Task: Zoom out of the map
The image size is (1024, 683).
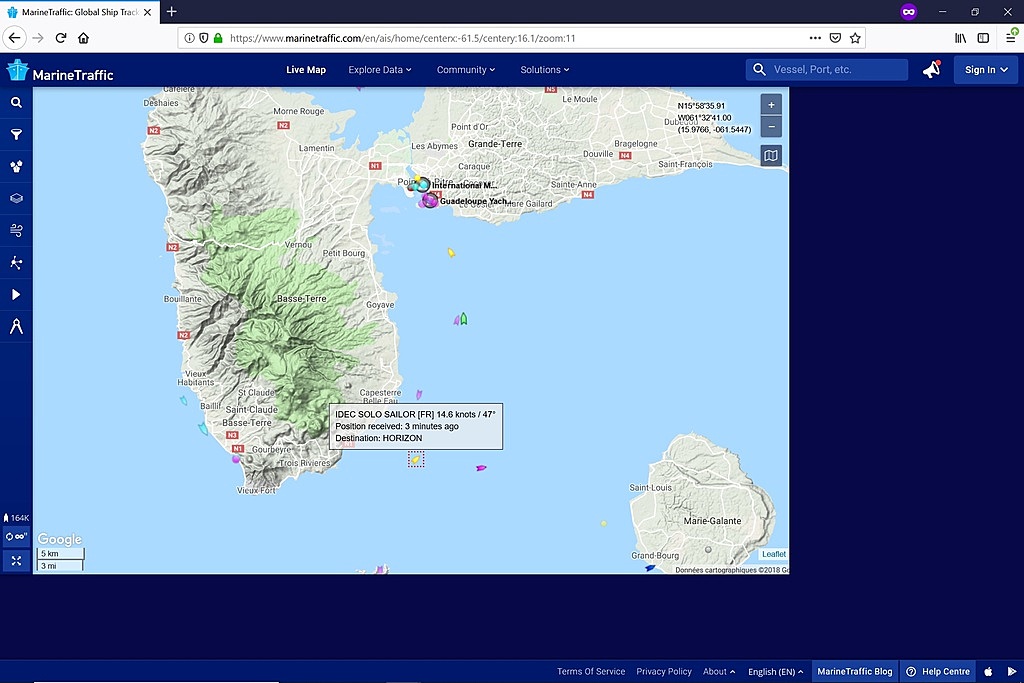Action: [x=771, y=127]
